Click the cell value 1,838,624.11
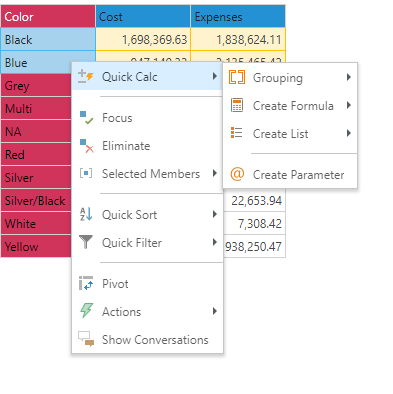This screenshot has height=394, width=393. [x=249, y=40]
